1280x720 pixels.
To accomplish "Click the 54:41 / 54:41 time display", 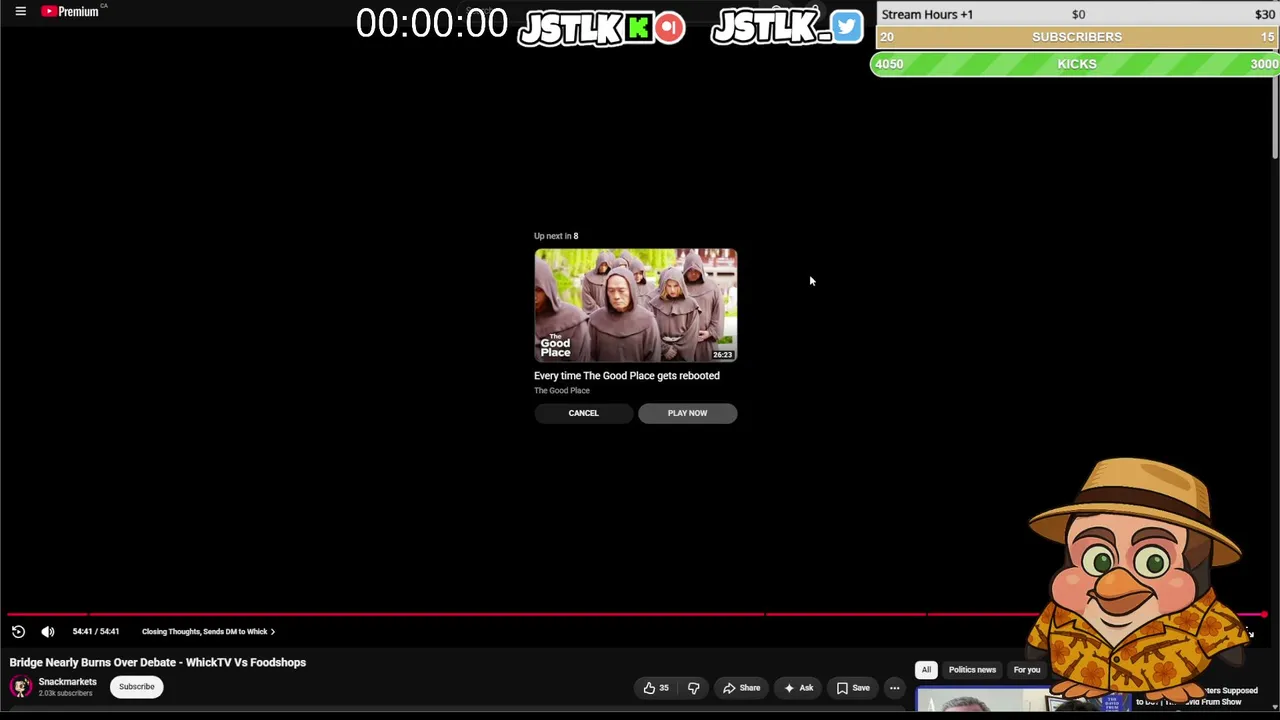I will 96,631.
